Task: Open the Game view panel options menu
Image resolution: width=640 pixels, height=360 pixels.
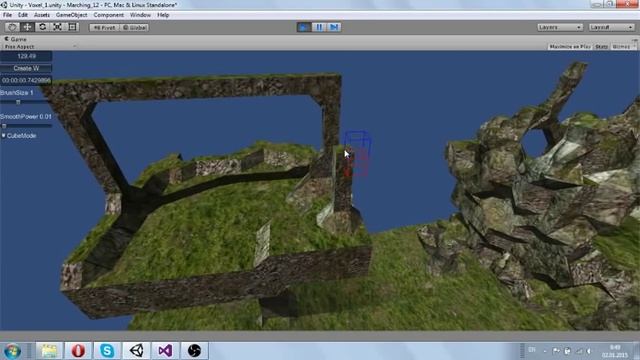Action: [635, 40]
